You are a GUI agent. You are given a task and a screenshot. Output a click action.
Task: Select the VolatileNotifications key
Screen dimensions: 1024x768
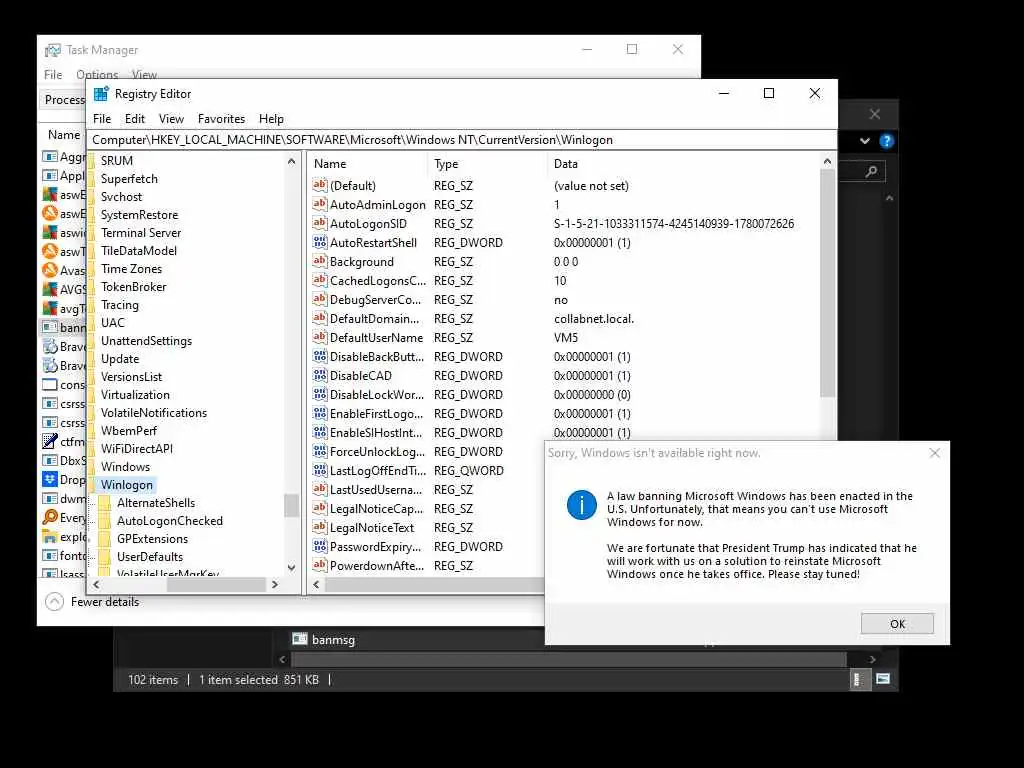153,413
